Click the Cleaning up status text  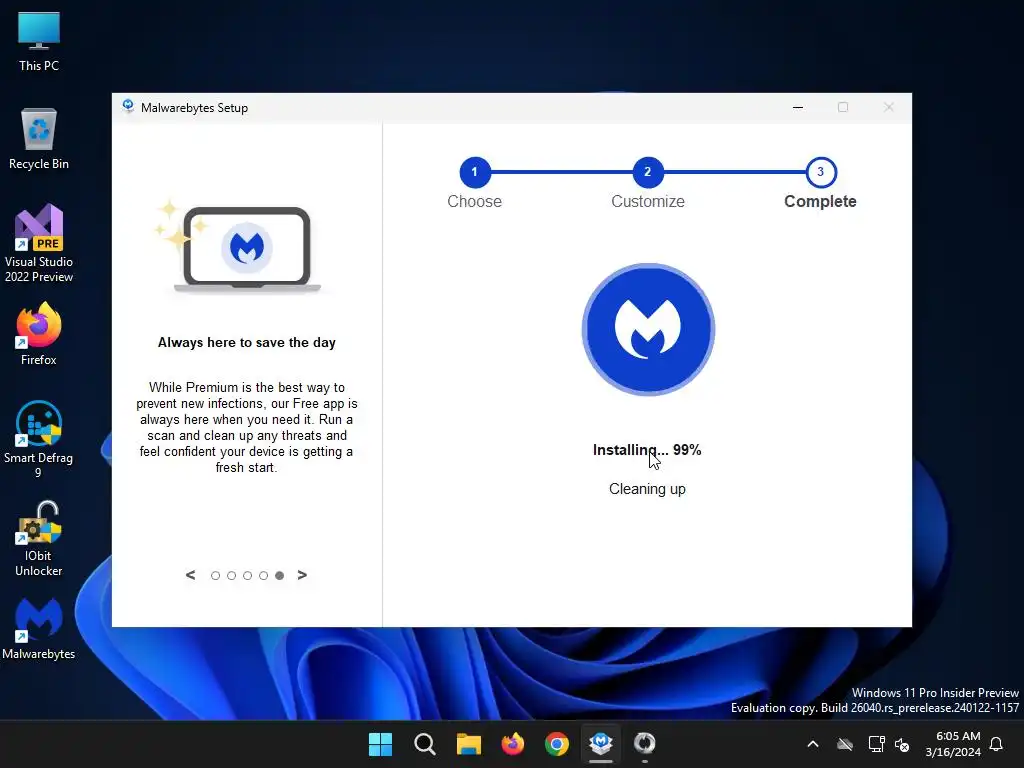[647, 489]
